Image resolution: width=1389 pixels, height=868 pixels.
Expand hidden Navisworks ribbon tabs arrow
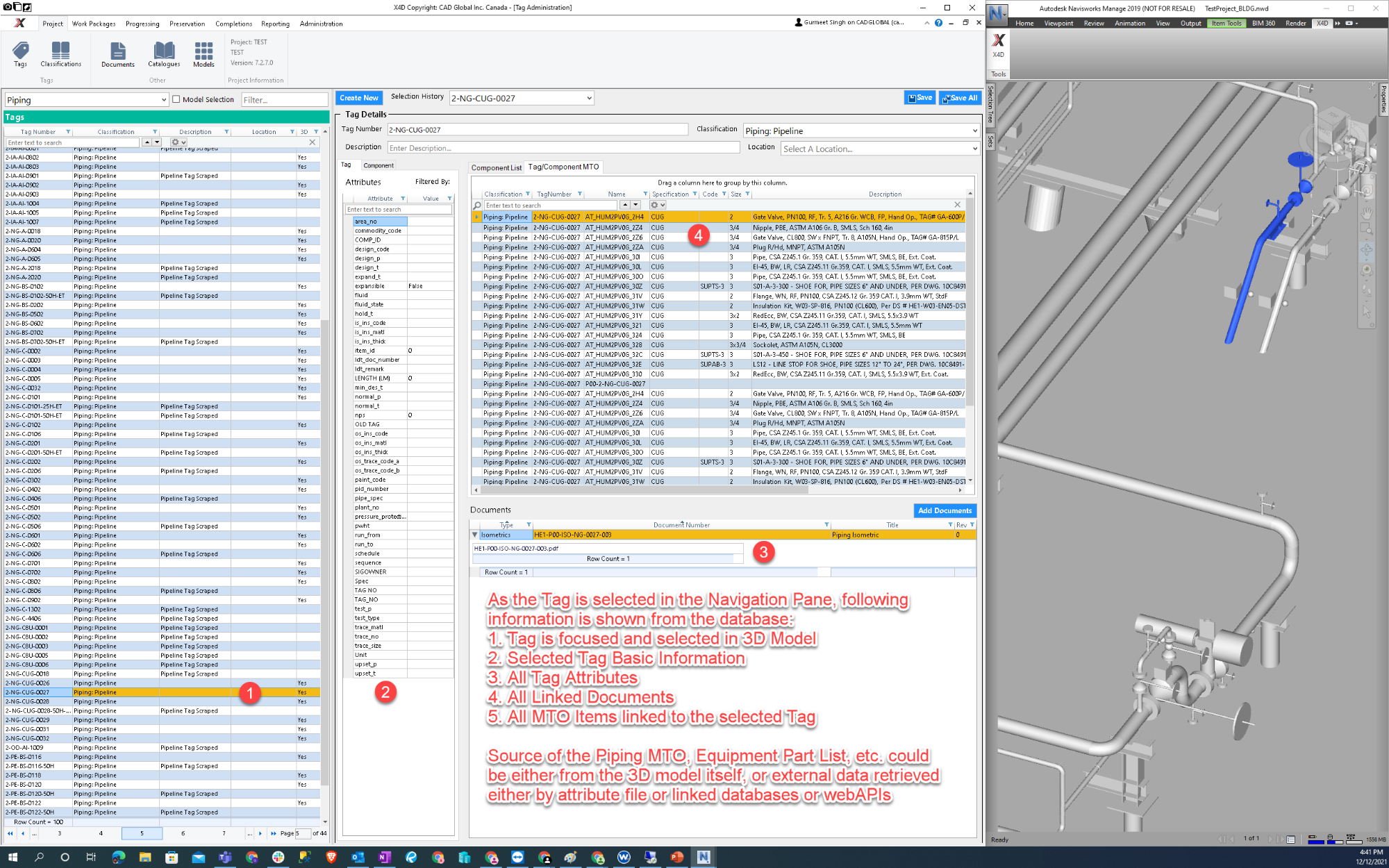1338,23
